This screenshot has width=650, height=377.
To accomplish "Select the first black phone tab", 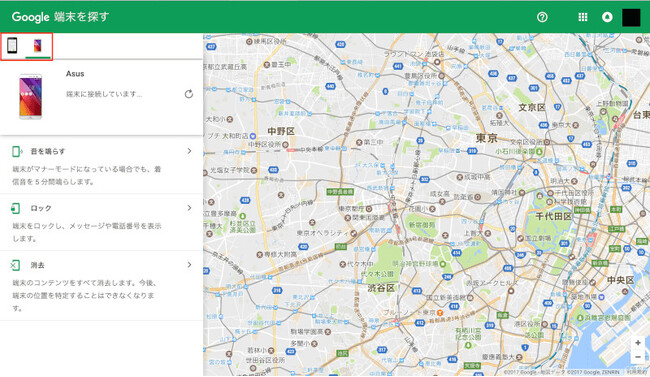I will tap(12, 45).
